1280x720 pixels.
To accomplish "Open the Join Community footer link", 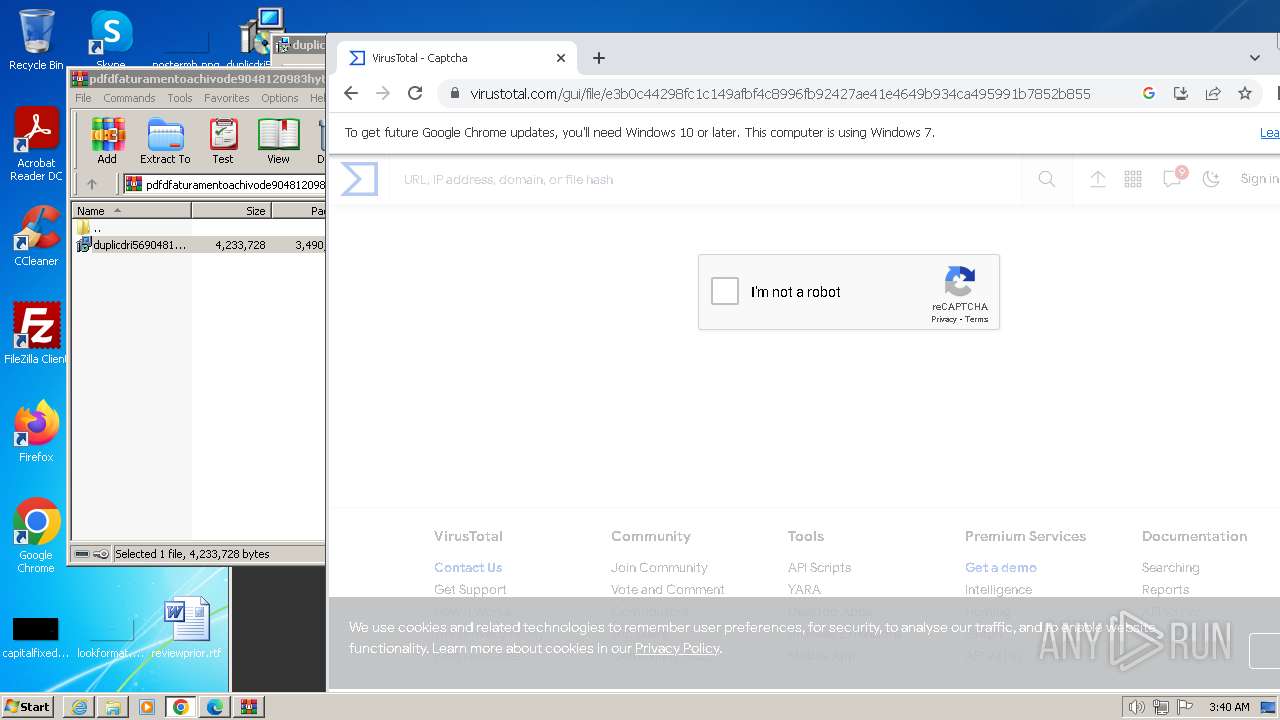I will pyautogui.click(x=659, y=567).
